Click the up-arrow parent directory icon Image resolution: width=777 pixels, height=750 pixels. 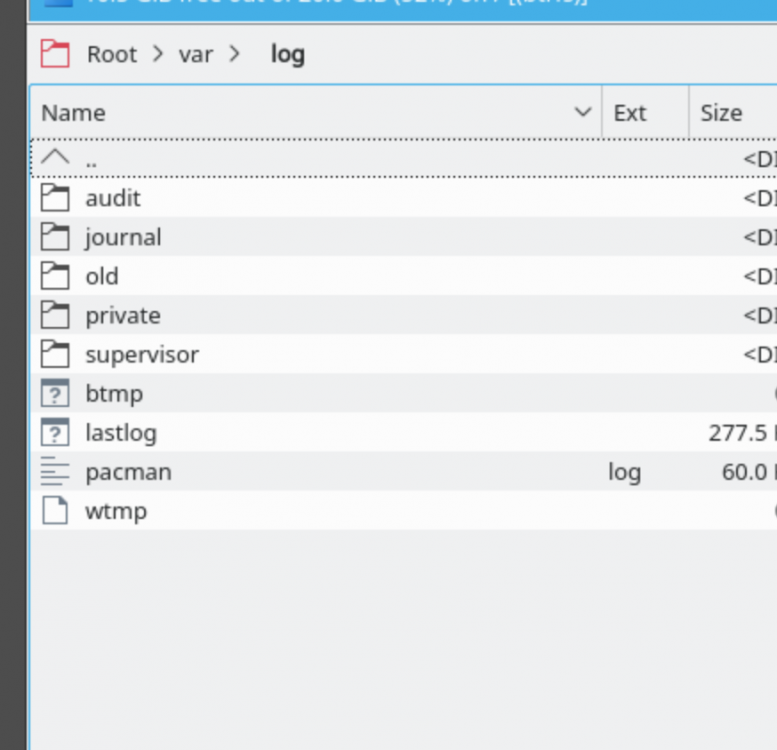55,158
